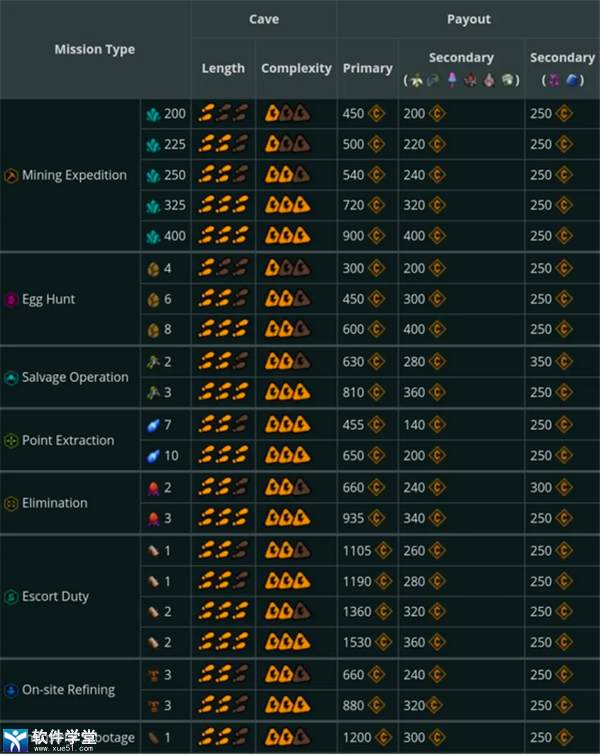This screenshot has width=600, height=755.
Task: Select the Salvage Operation mission icon
Action: 12,377
